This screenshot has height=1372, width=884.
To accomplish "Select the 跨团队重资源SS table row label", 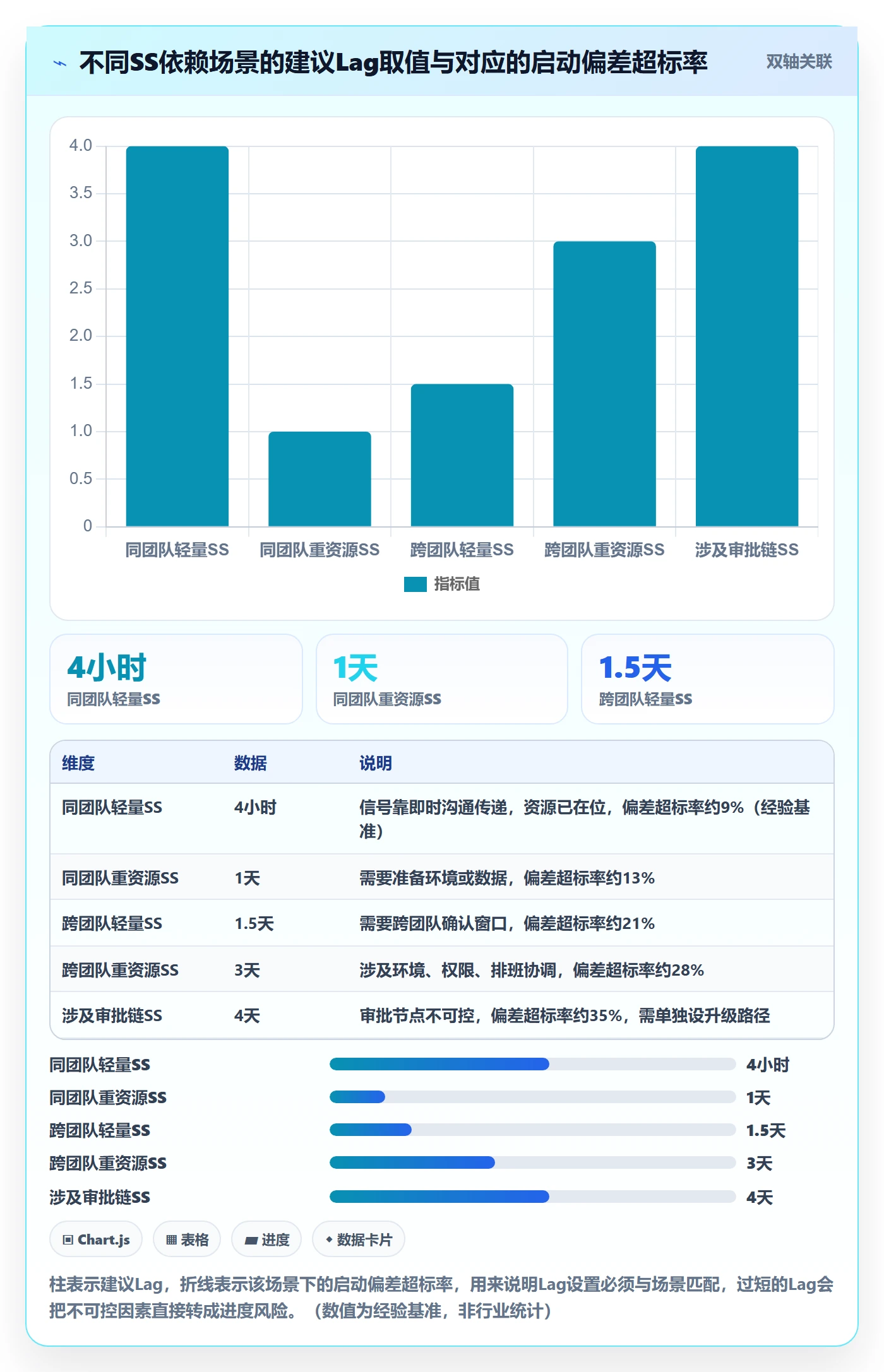I will tap(120, 970).
